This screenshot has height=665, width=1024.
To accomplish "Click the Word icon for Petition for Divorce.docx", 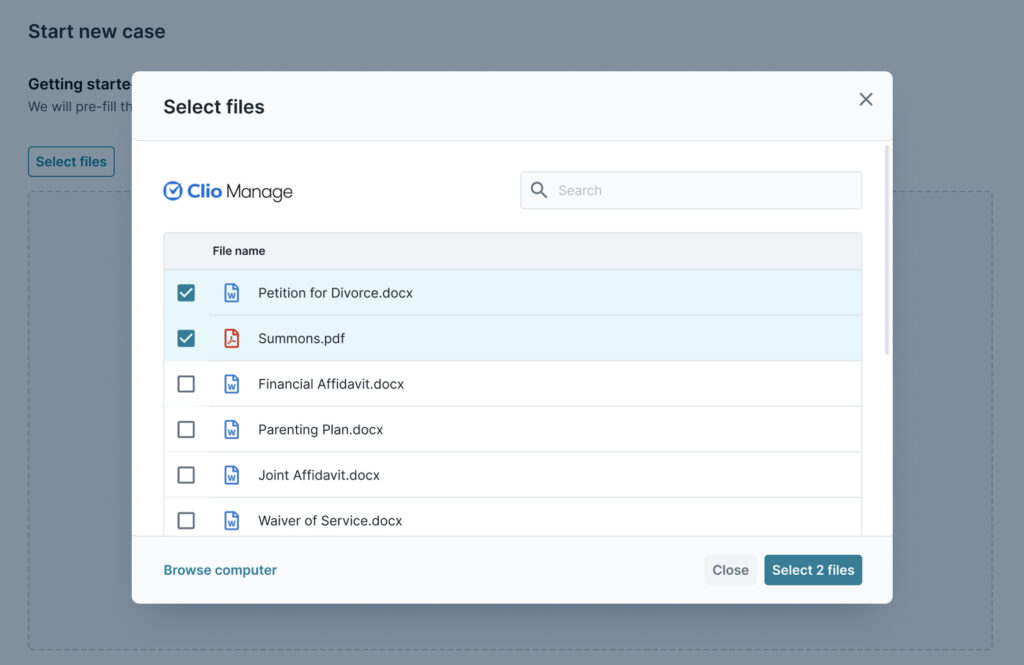I will [231, 293].
